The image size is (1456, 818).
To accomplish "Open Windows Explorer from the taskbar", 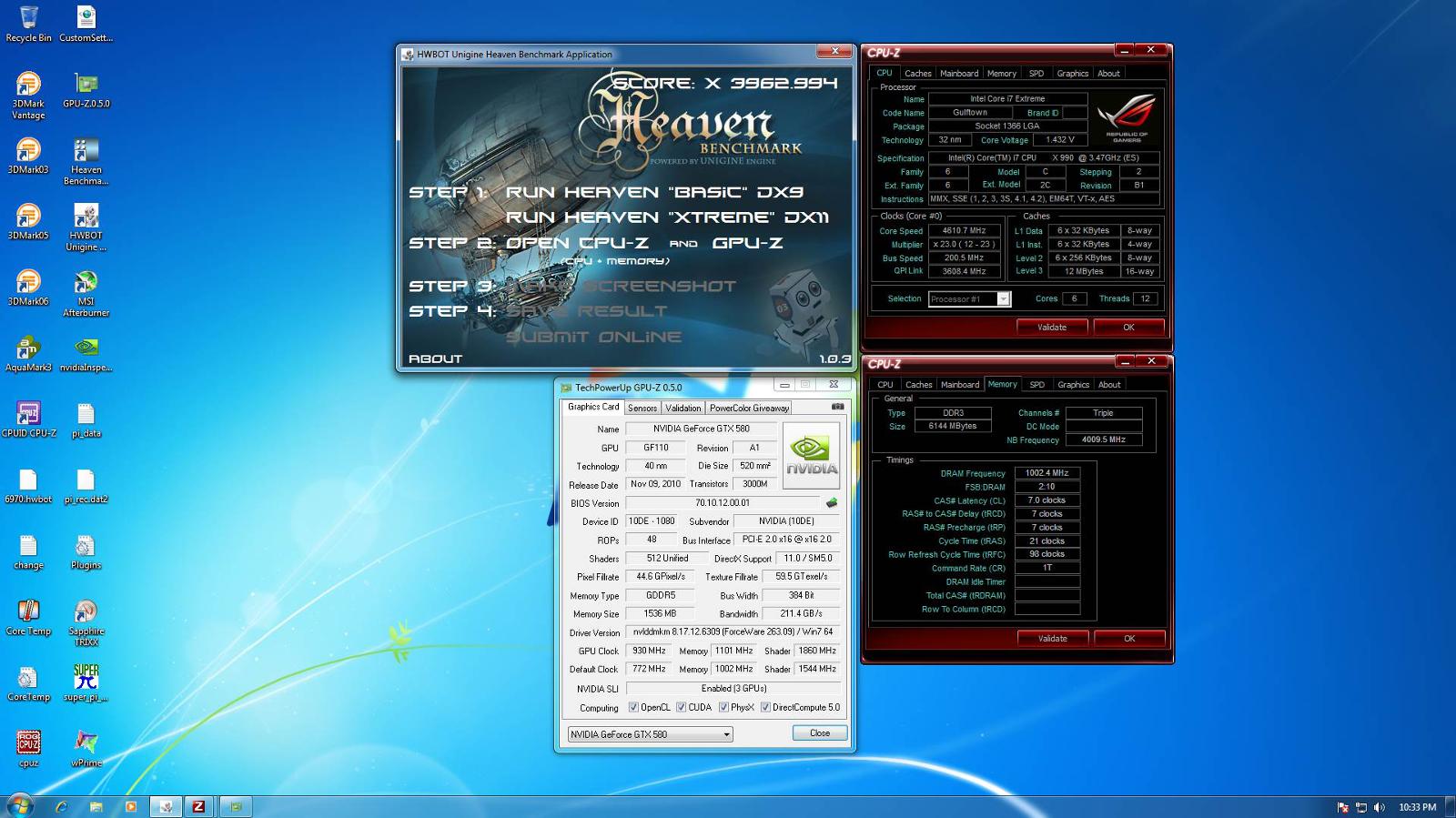I will (x=96, y=806).
